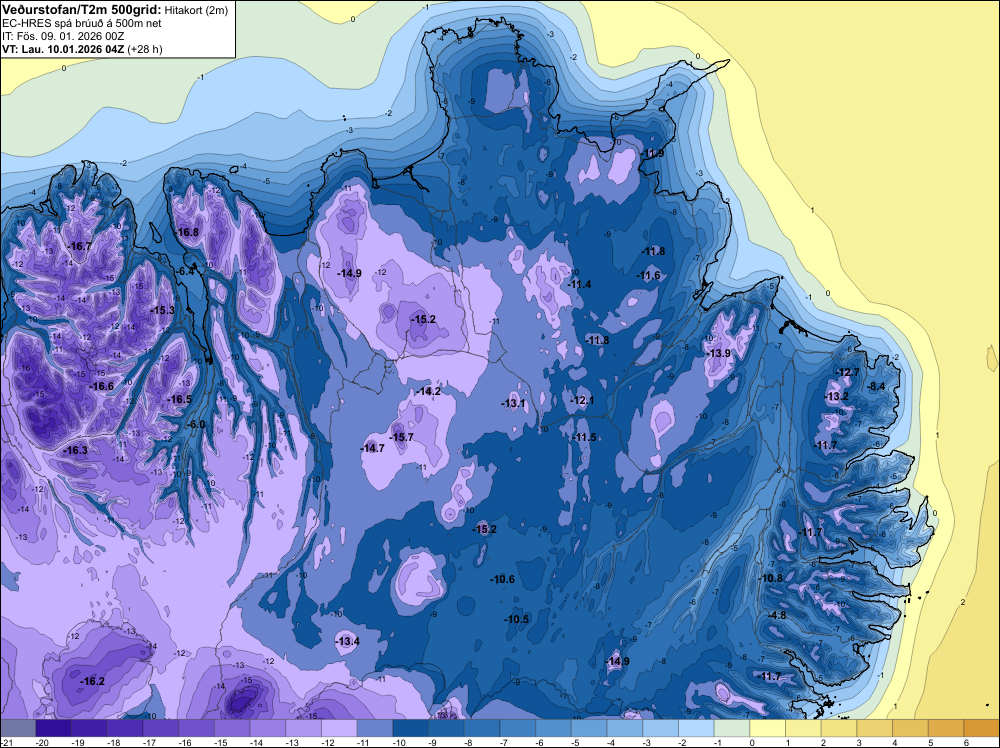This screenshot has height=748, width=1000.
Task: Click the legend swatch between -5 and -4
Action: (589, 728)
